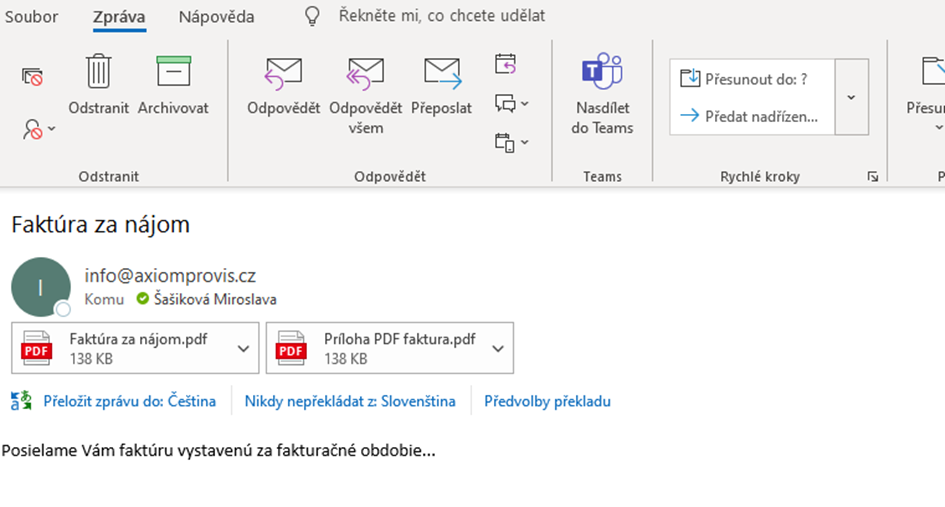Forward email using Přeposlat icon

point(441,73)
